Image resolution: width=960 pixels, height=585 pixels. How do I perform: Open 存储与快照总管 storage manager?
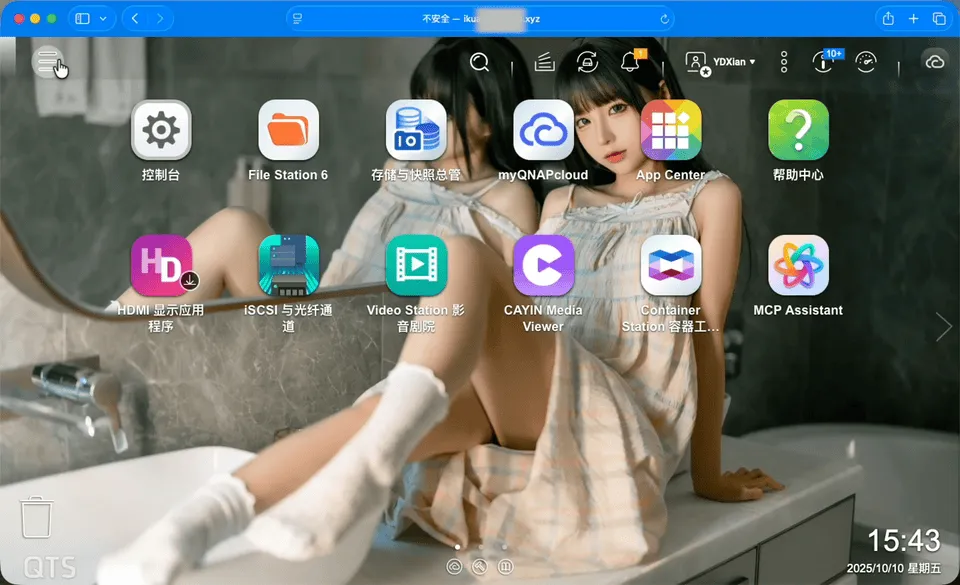point(415,131)
